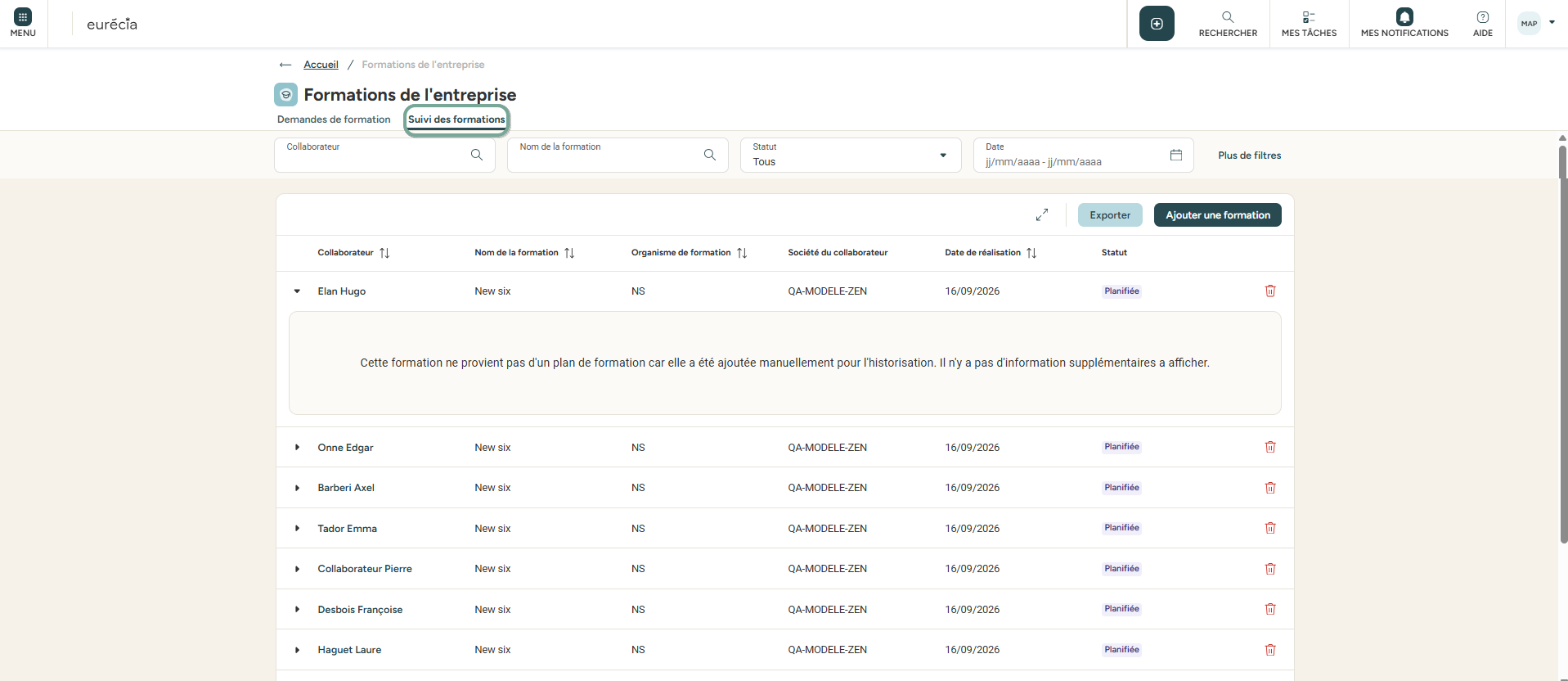Open Mes Tâches task list icon
This screenshot has width=1568, height=681.
click(x=1309, y=17)
